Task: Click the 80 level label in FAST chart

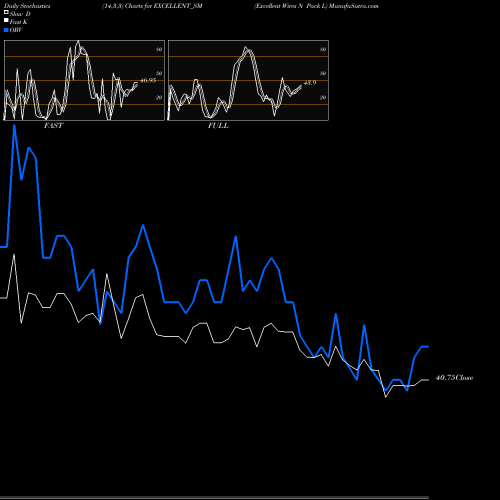Action: 159,49
